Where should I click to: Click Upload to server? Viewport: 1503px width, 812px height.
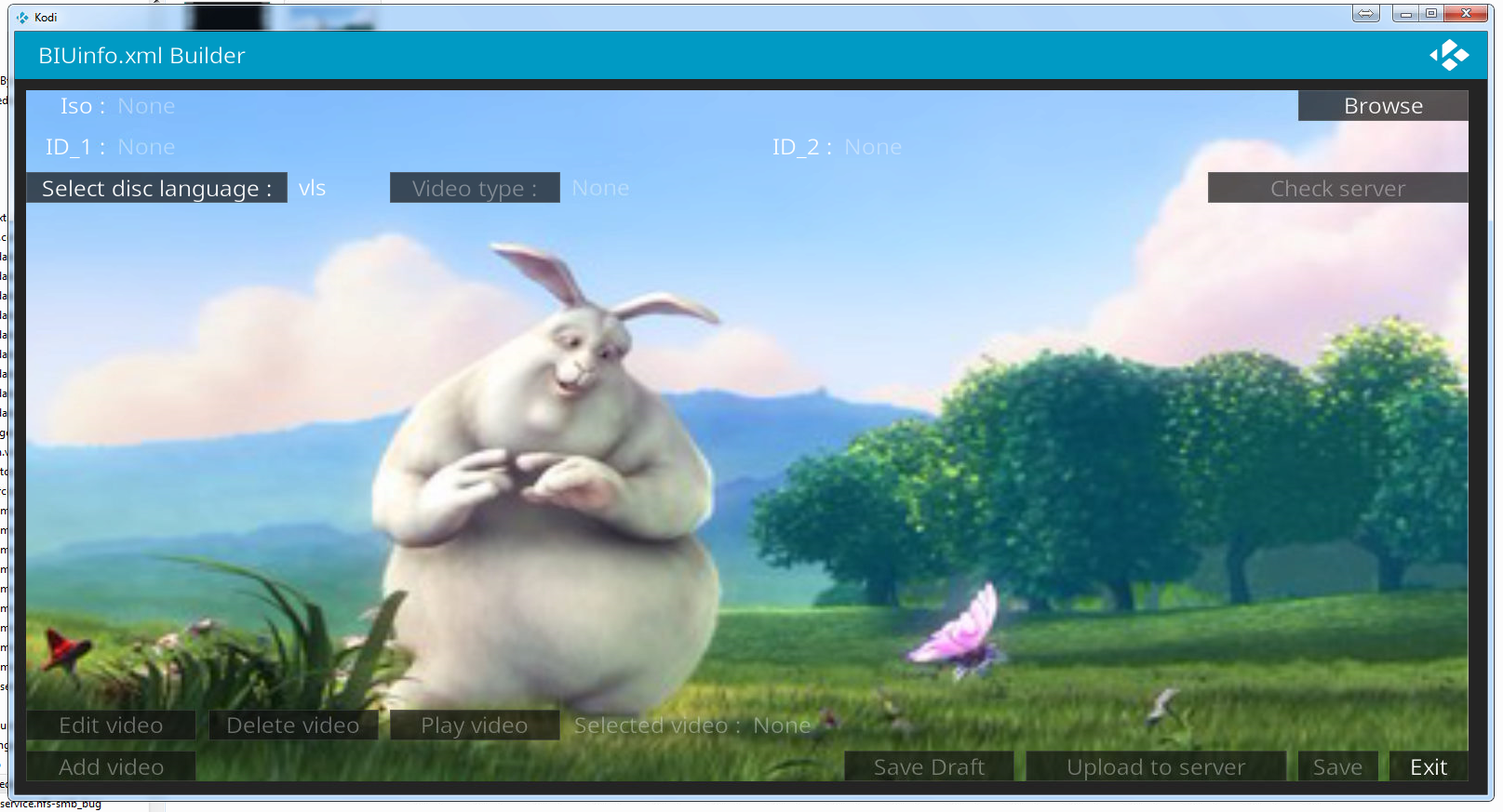click(1156, 767)
